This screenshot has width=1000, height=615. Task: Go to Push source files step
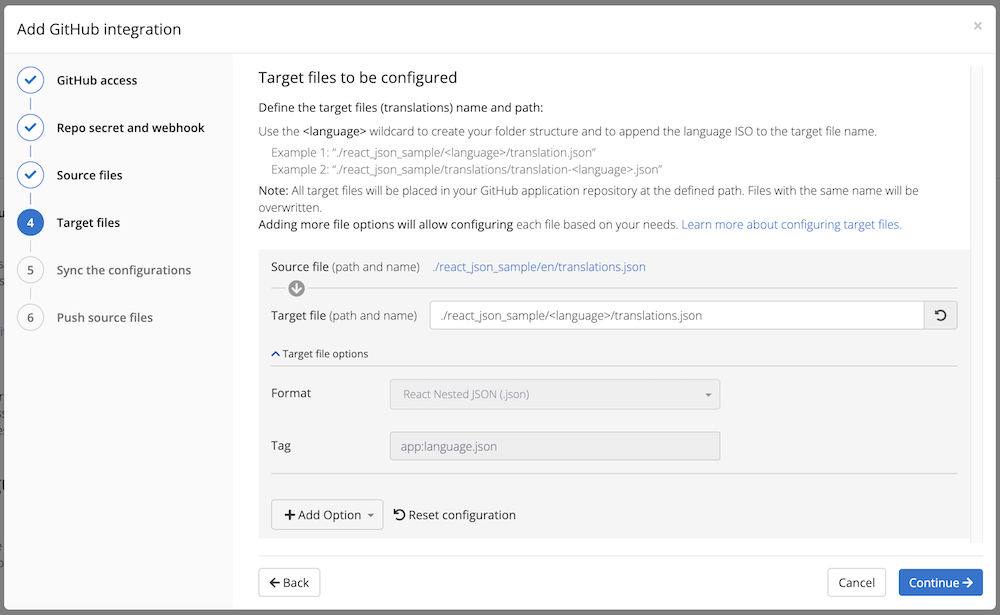tap(105, 318)
